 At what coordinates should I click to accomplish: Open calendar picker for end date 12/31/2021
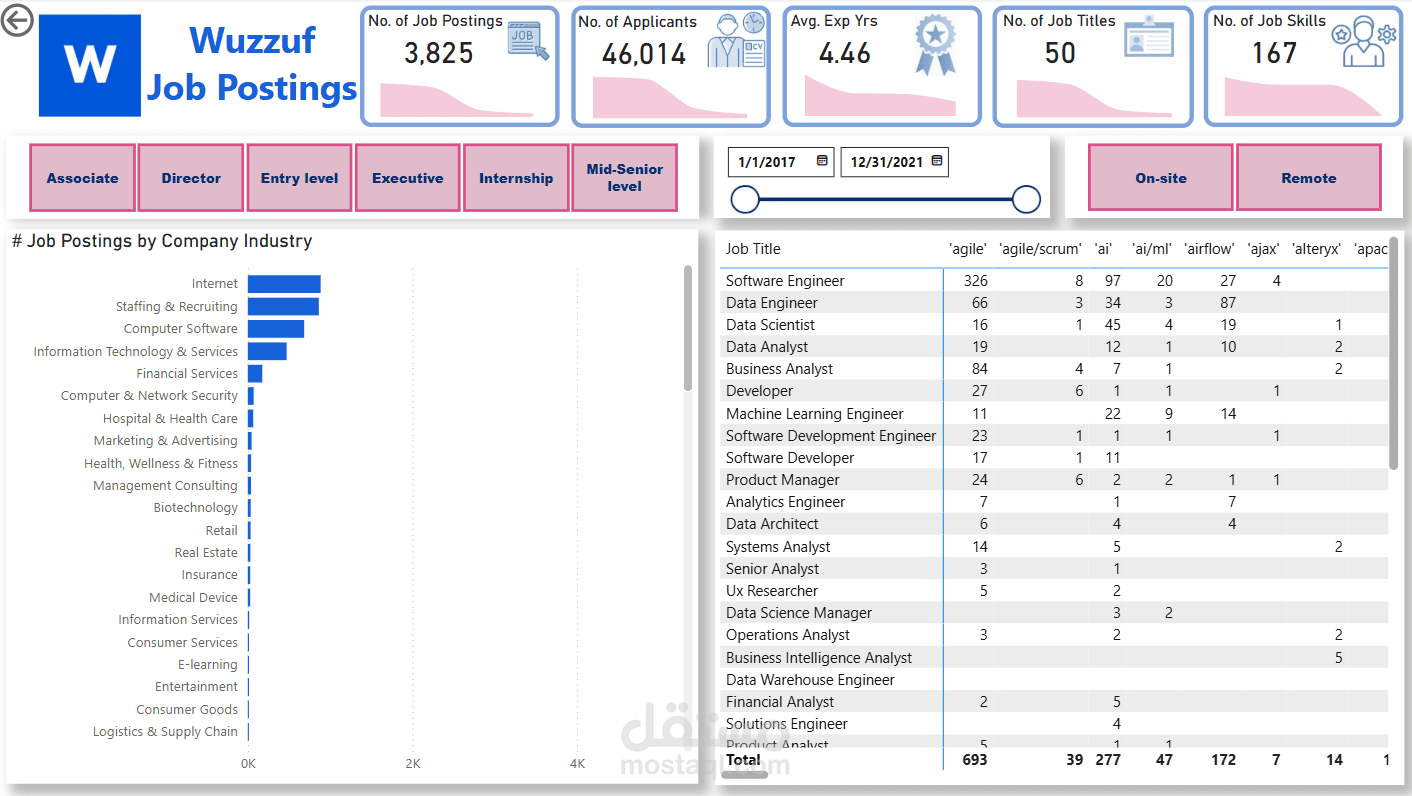pyautogui.click(x=937, y=161)
